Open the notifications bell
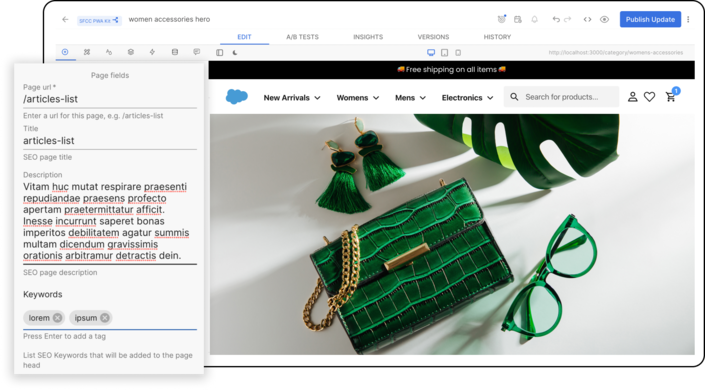Screen dimensions: 705x390 [x=534, y=19]
